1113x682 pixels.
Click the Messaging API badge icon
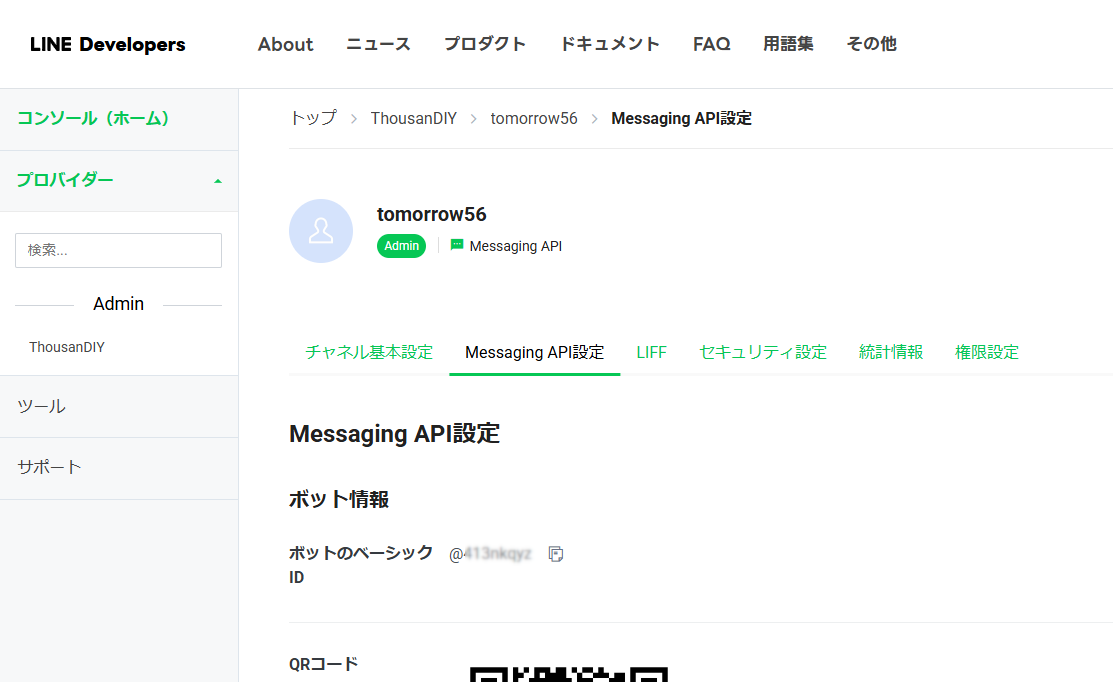pyautogui.click(x=456, y=245)
